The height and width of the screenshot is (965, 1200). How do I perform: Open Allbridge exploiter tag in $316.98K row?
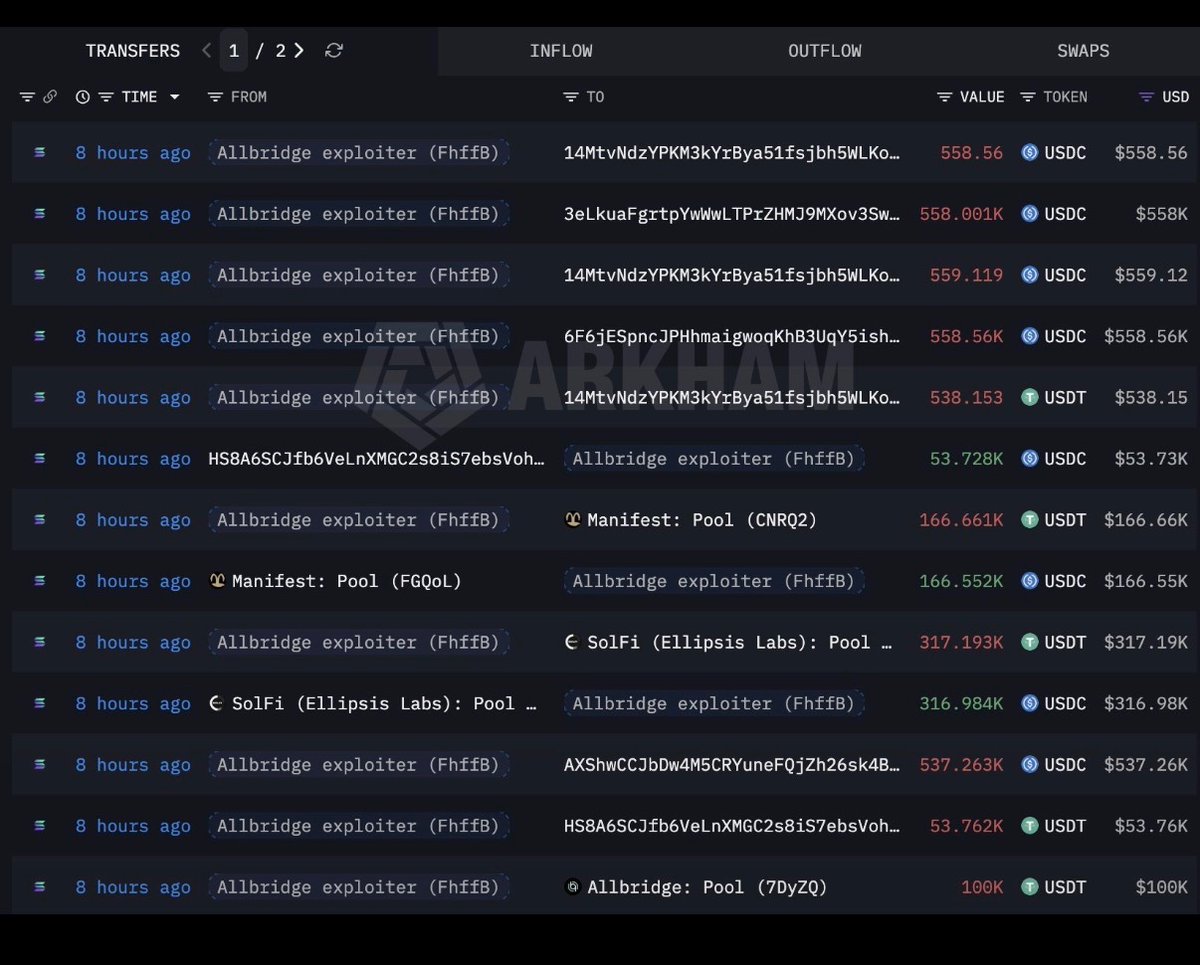(714, 703)
